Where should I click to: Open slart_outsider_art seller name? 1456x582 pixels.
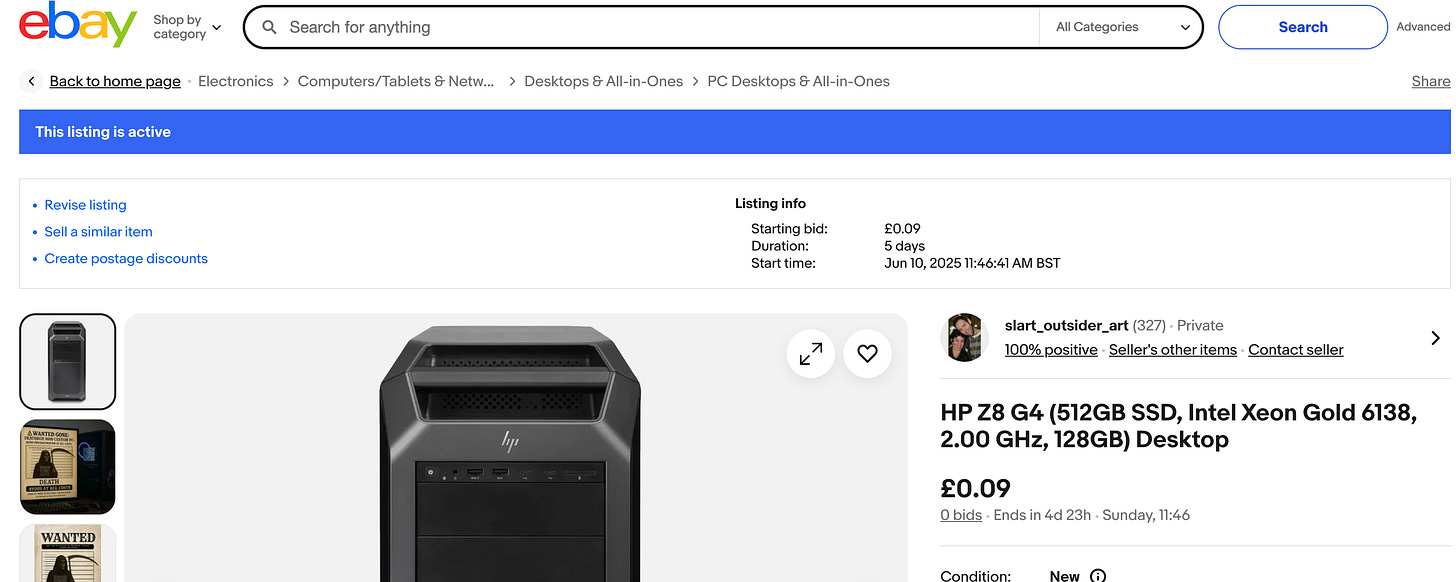(x=1066, y=326)
